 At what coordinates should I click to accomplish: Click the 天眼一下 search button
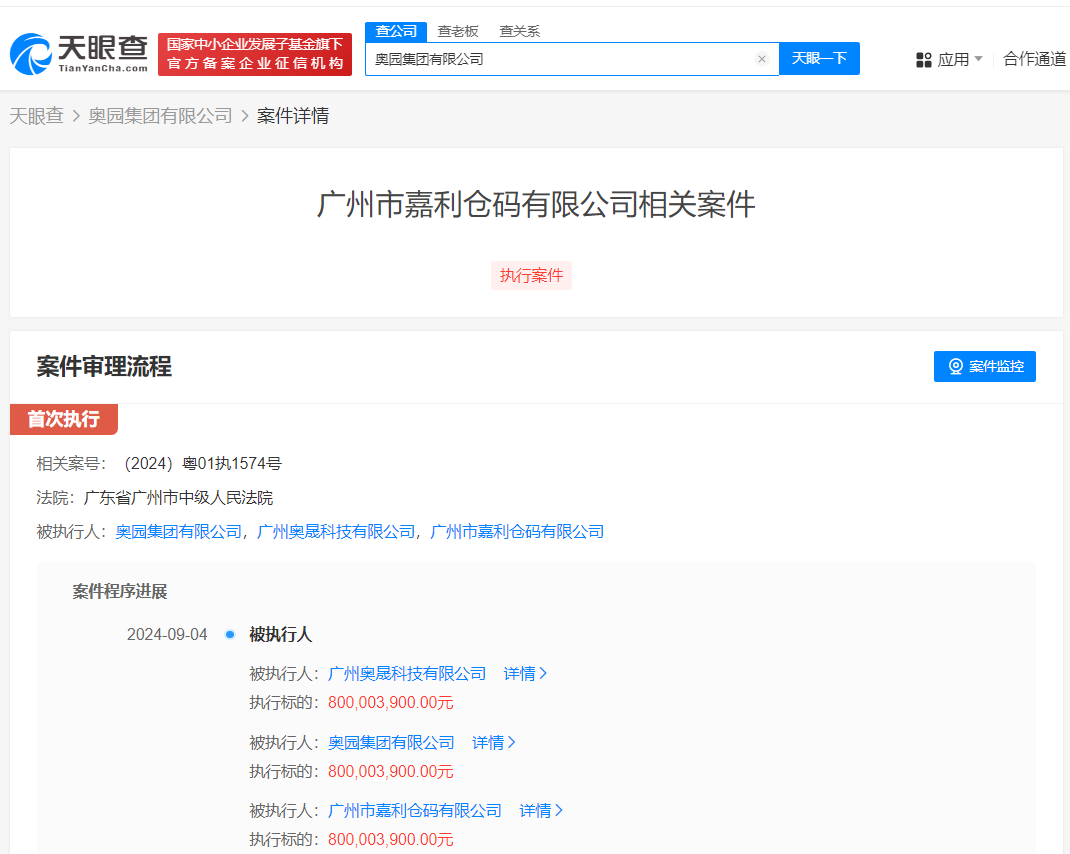(x=819, y=58)
